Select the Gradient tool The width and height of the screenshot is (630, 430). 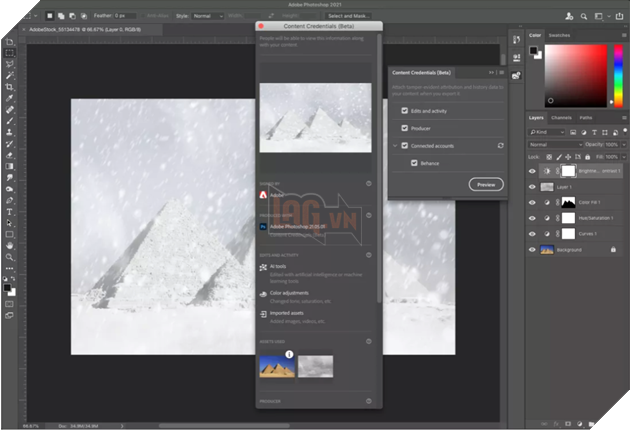(10, 166)
